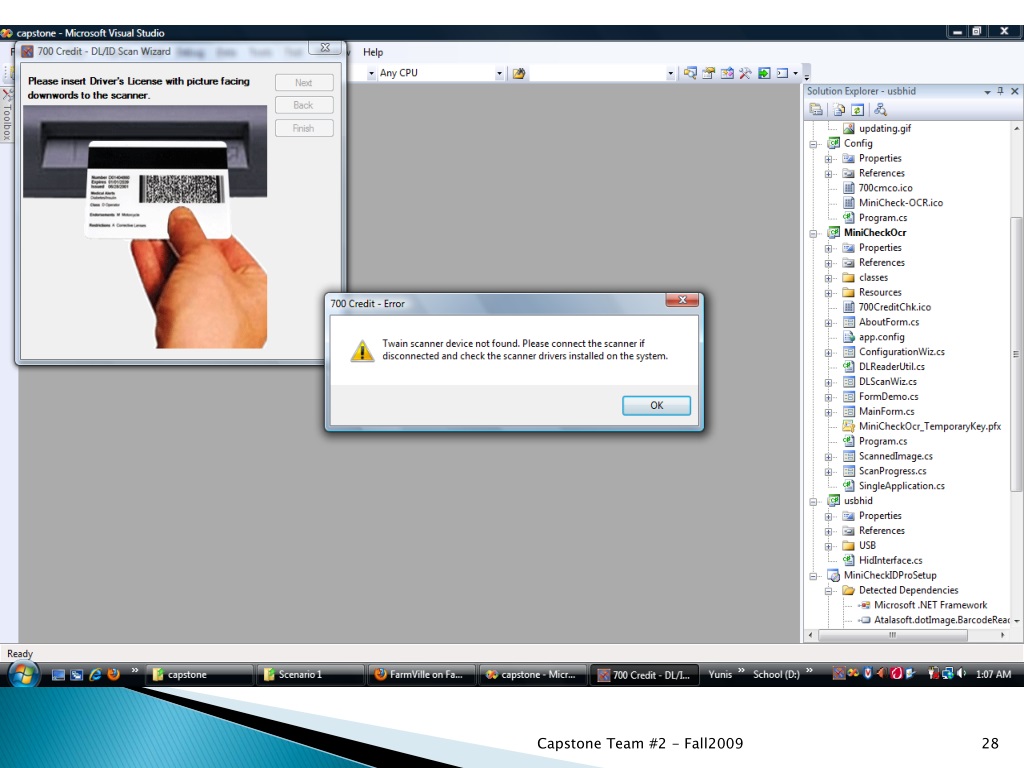Screen dimensions: 1024x768
Task: Open the empty find combo box dropdown
Action: tap(670, 74)
